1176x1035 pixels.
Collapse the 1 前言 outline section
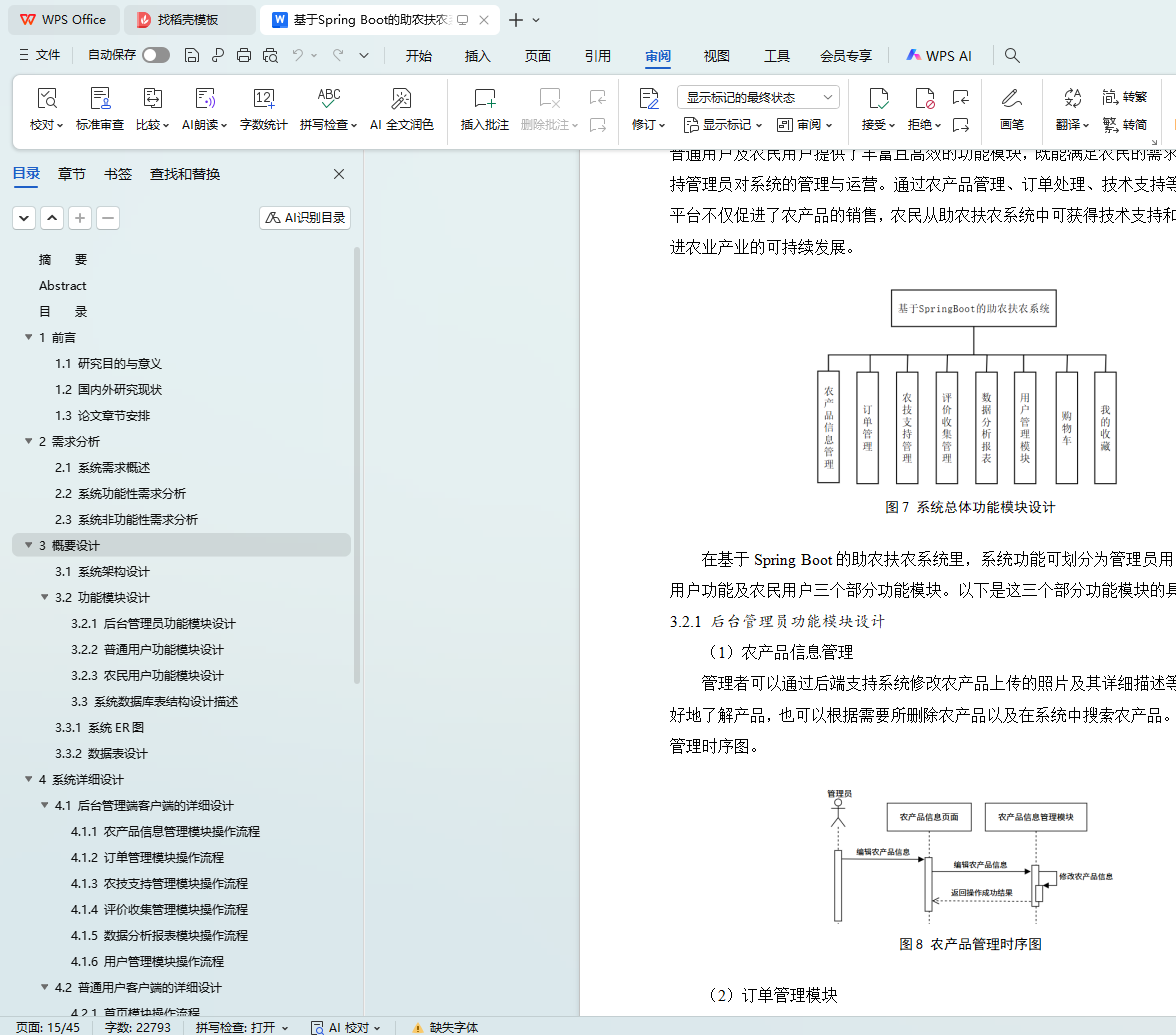pyautogui.click(x=29, y=337)
